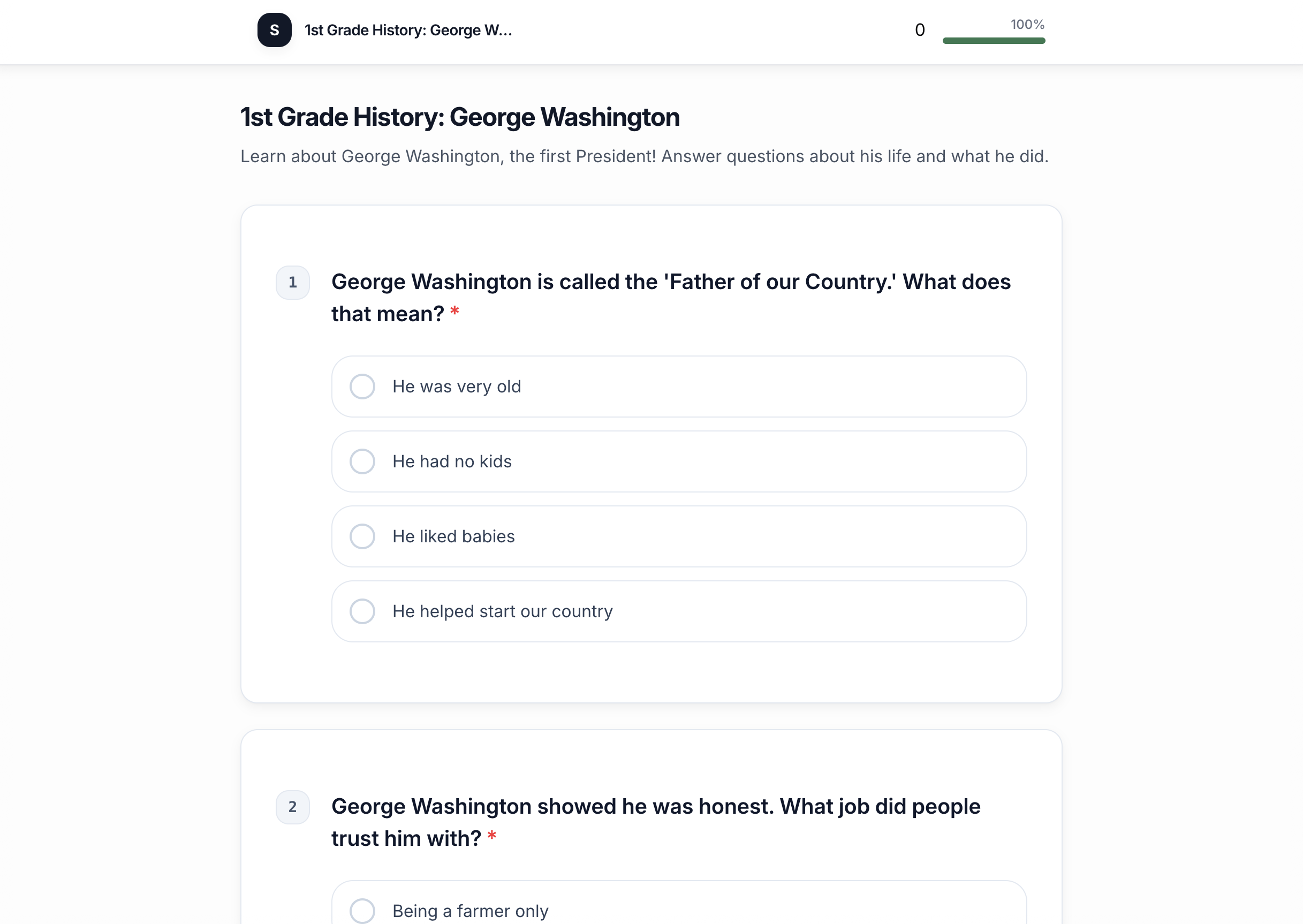Click the truncated quiz title in the header
Image resolution: width=1303 pixels, height=924 pixels.
click(408, 30)
